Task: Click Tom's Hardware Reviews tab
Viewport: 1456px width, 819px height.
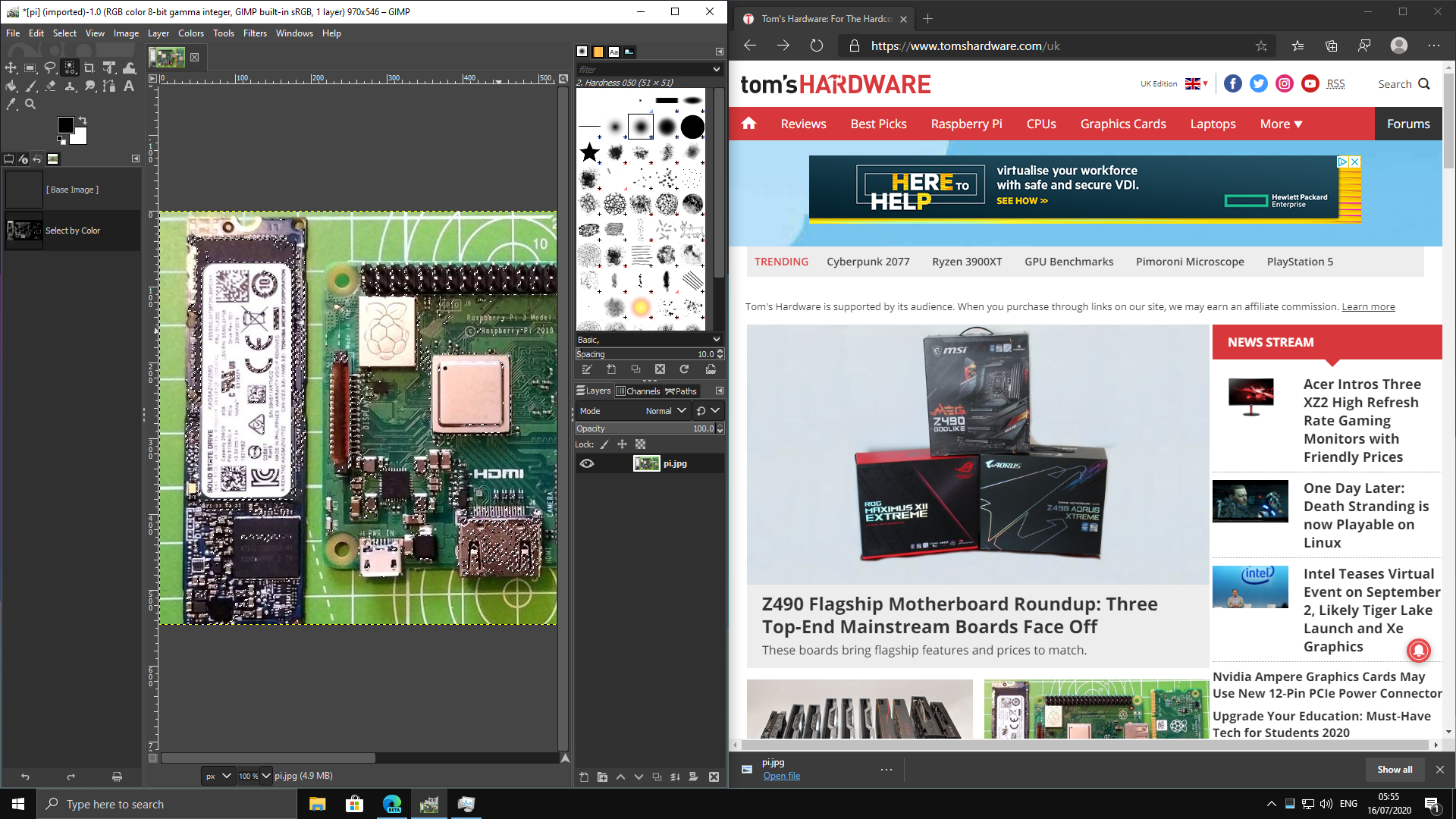Action: [804, 123]
